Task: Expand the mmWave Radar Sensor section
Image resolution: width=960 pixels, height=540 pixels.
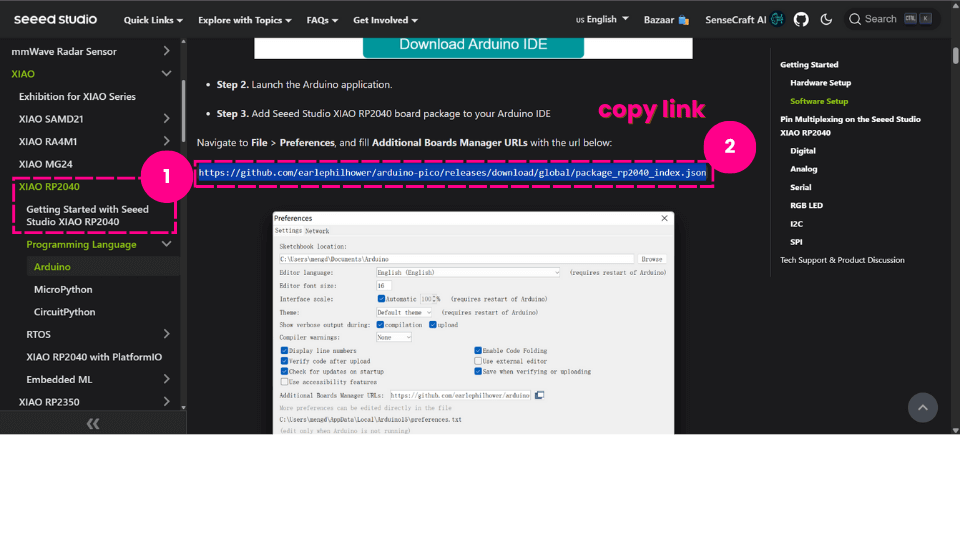Action: [x=166, y=51]
